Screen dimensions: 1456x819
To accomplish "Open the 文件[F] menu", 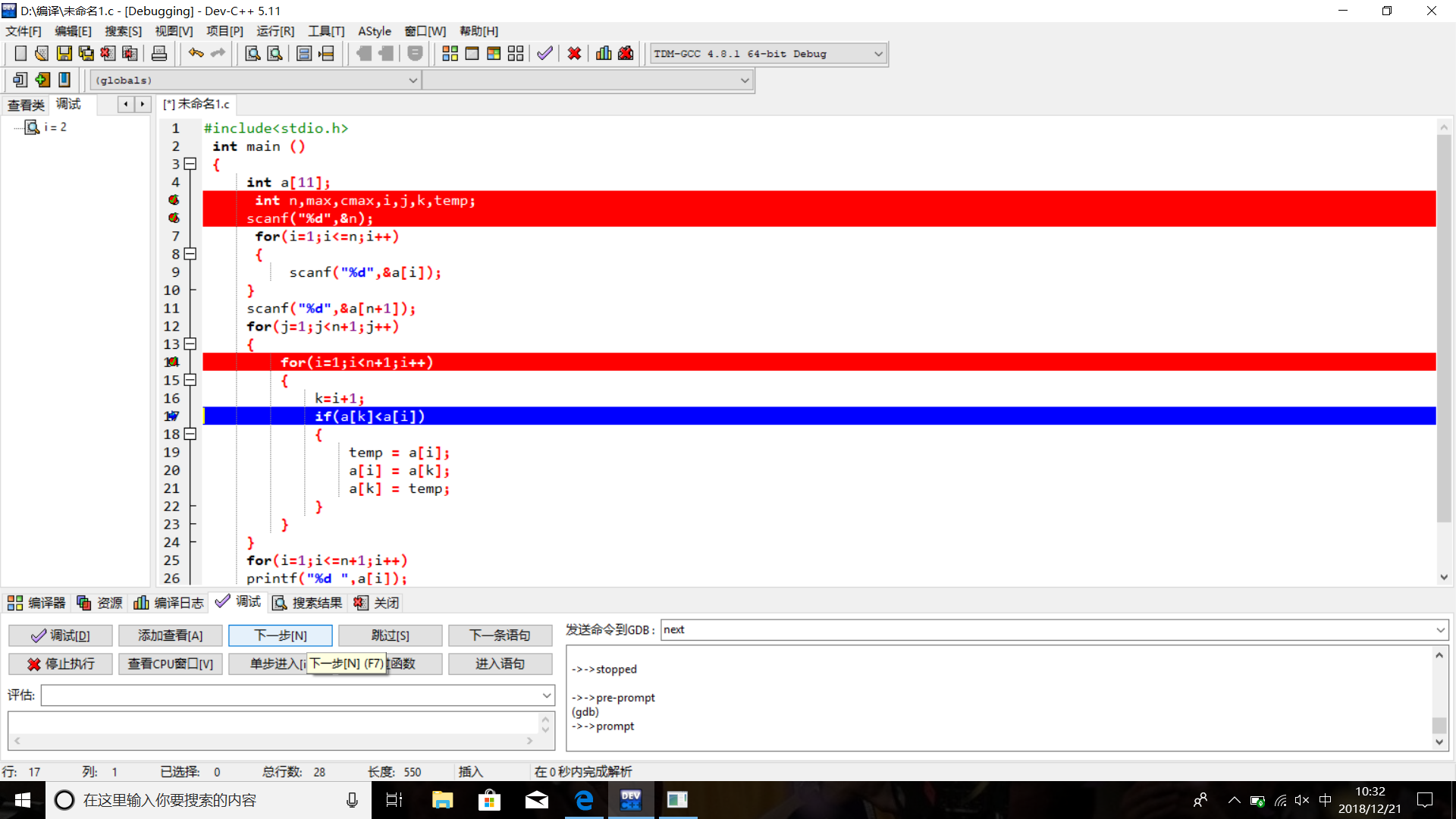I will (x=24, y=31).
